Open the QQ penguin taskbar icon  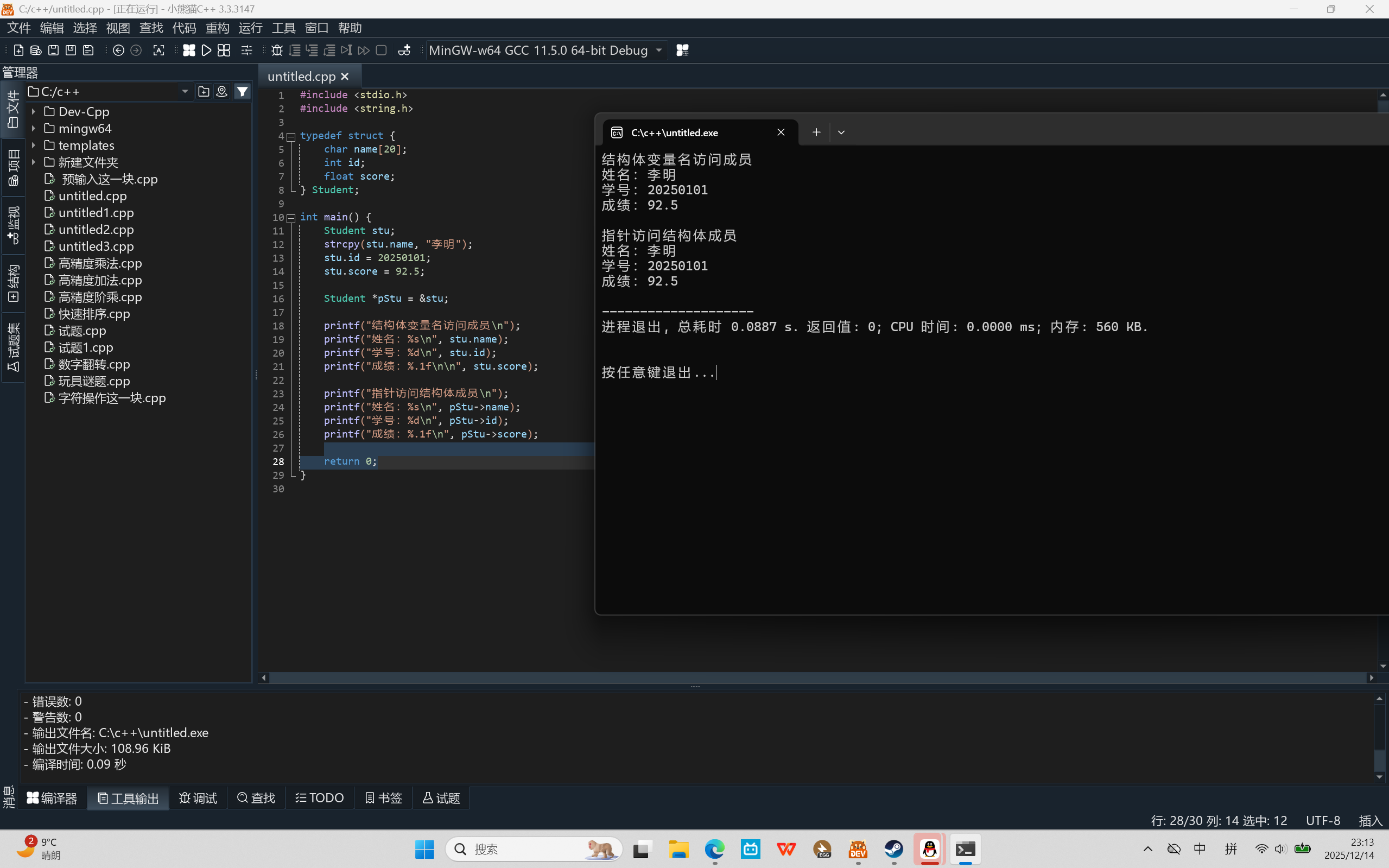coord(929,848)
